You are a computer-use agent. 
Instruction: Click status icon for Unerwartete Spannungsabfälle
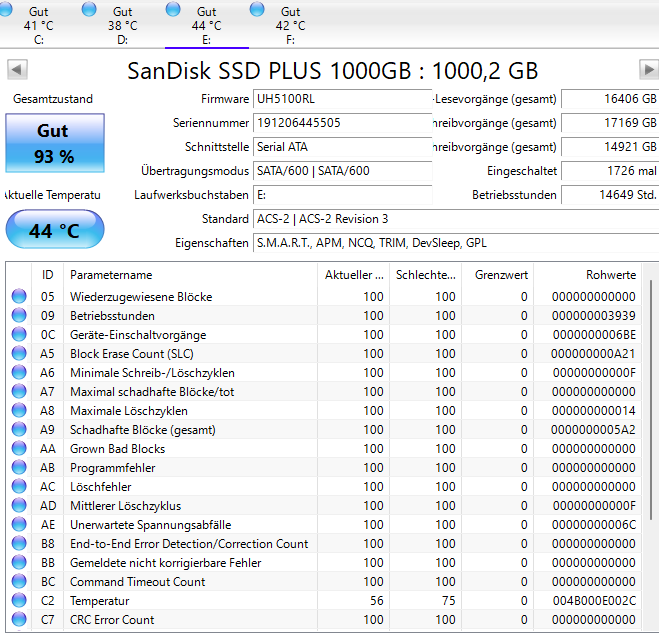click(x=19, y=524)
